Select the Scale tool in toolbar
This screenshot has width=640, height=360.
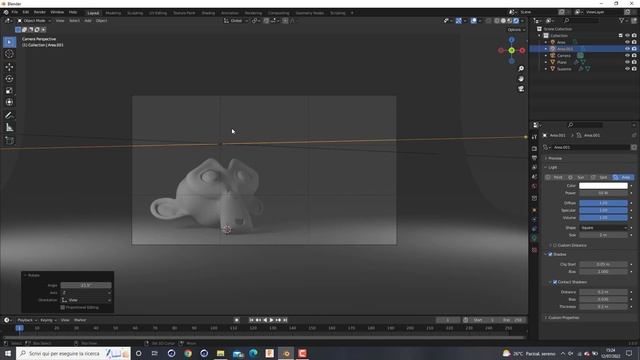click(x=9, y=90)
